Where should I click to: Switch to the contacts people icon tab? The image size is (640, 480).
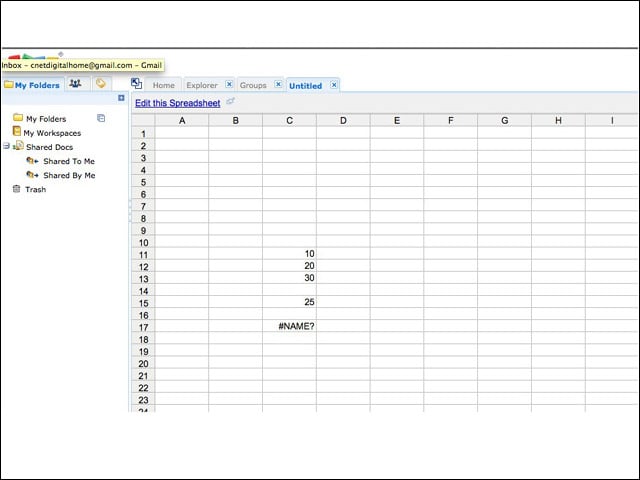point(76,83)
